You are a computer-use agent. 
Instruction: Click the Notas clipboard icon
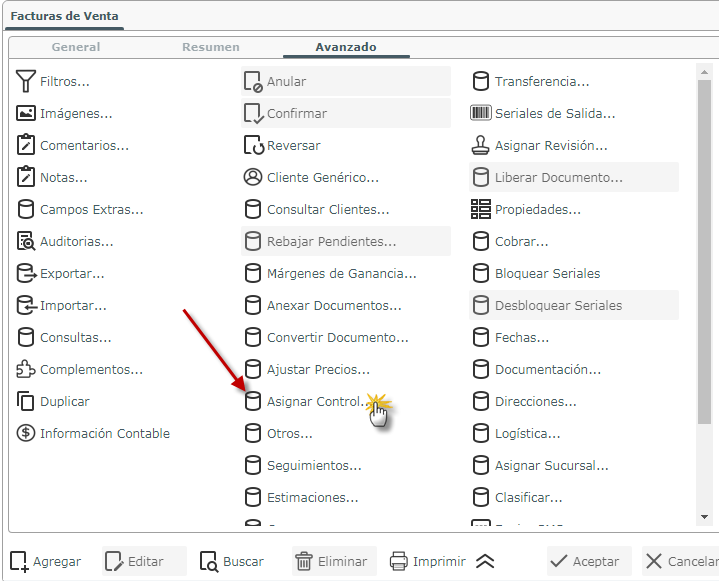(26, 177)
